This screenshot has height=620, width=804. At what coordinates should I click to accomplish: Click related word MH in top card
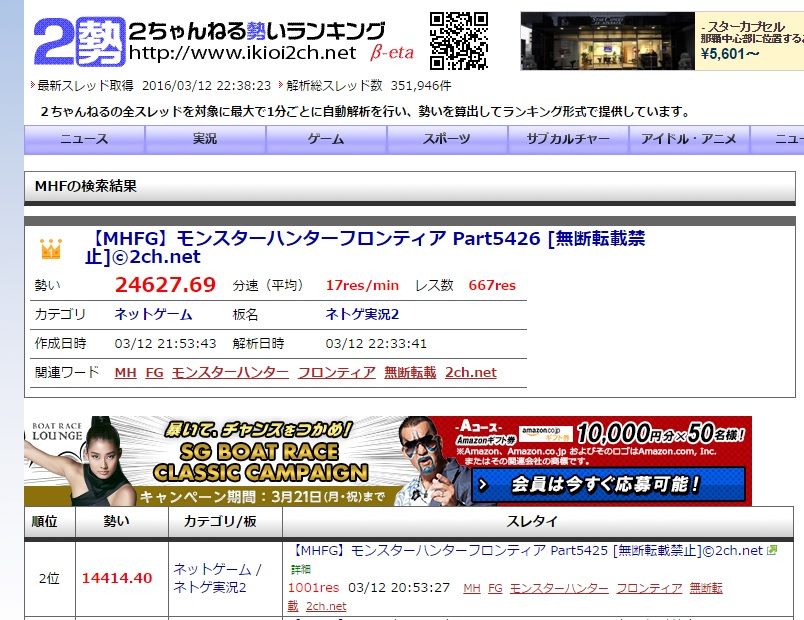point(126,372)
